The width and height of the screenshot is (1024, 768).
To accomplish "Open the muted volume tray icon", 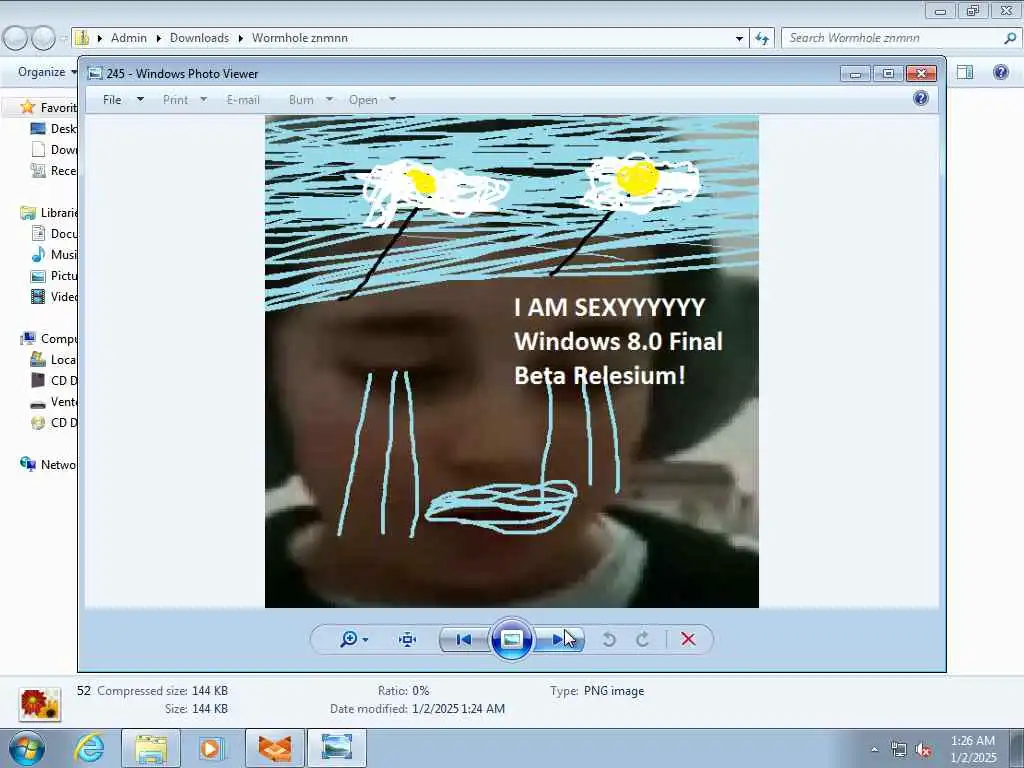I will click(923, 750).
